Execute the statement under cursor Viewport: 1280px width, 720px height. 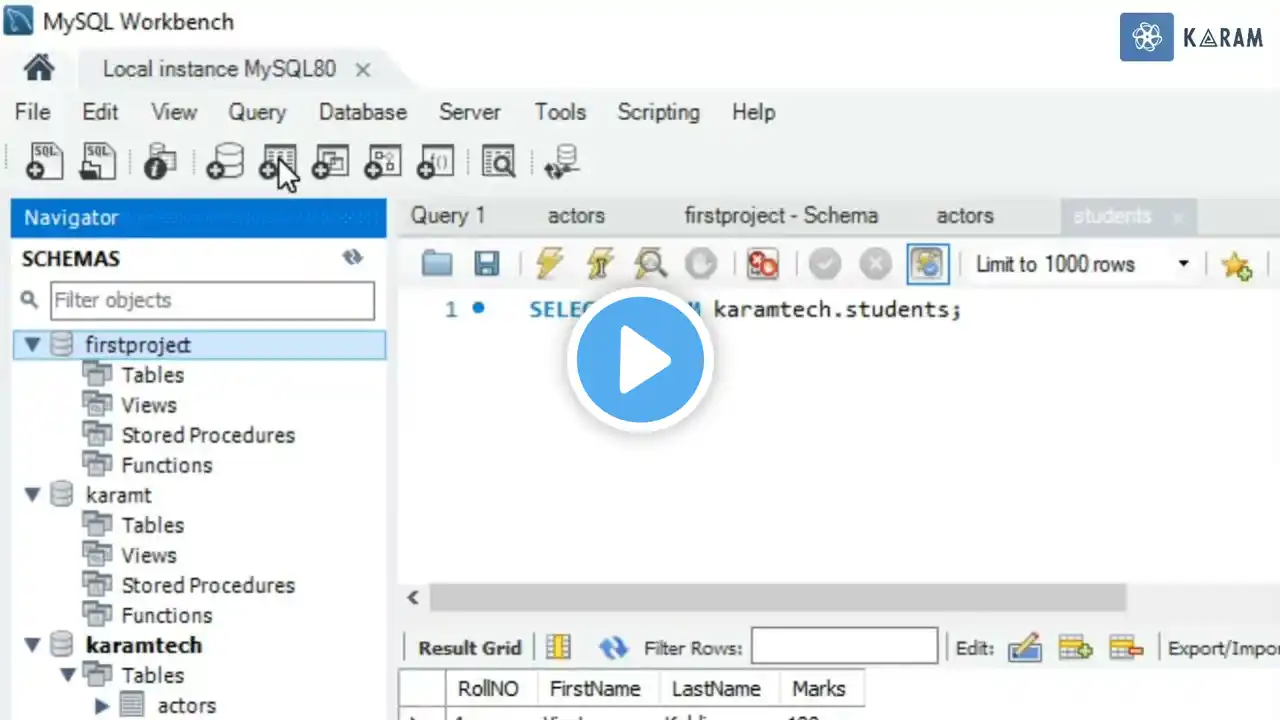tap(599, 264)
